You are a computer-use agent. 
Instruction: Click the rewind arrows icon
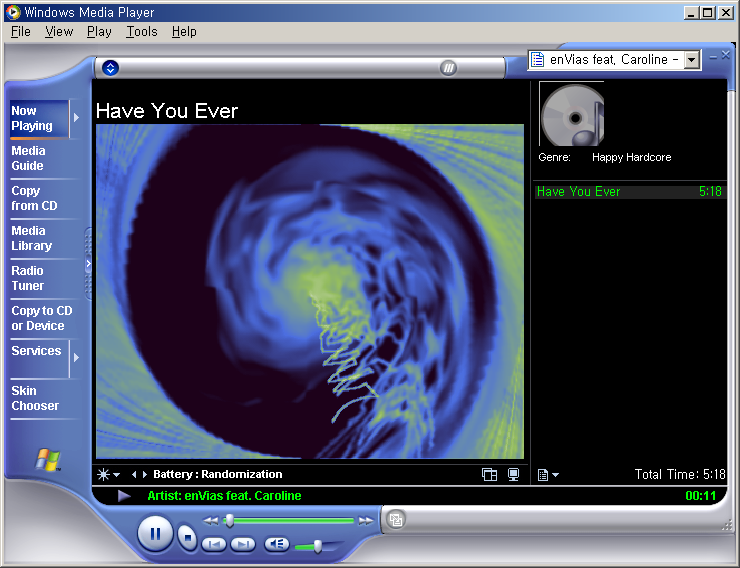pyautogui.click(x=210, y=520)
